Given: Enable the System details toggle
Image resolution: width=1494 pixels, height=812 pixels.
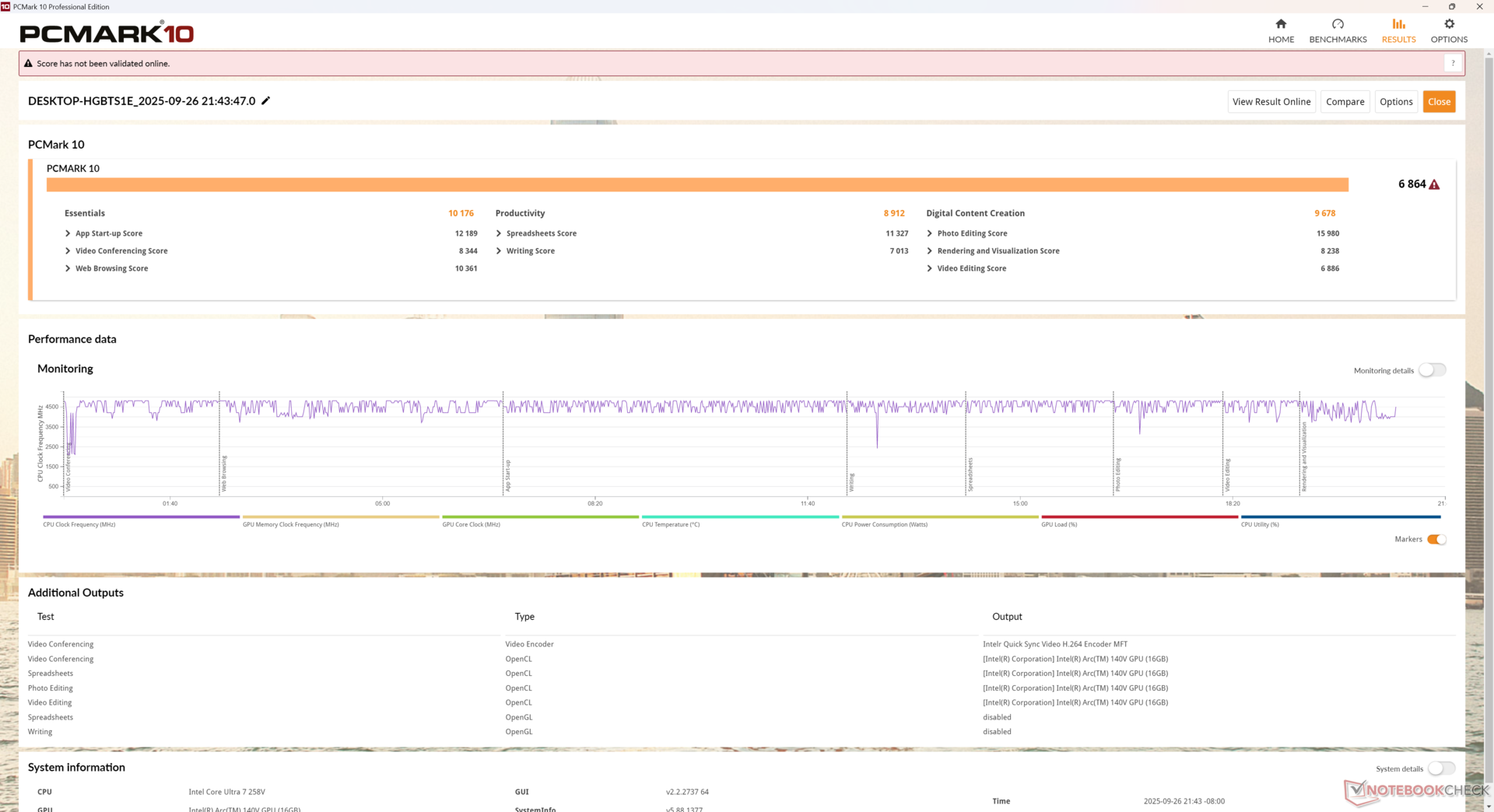Looking at the screenshot, I should coord(1440,768).
